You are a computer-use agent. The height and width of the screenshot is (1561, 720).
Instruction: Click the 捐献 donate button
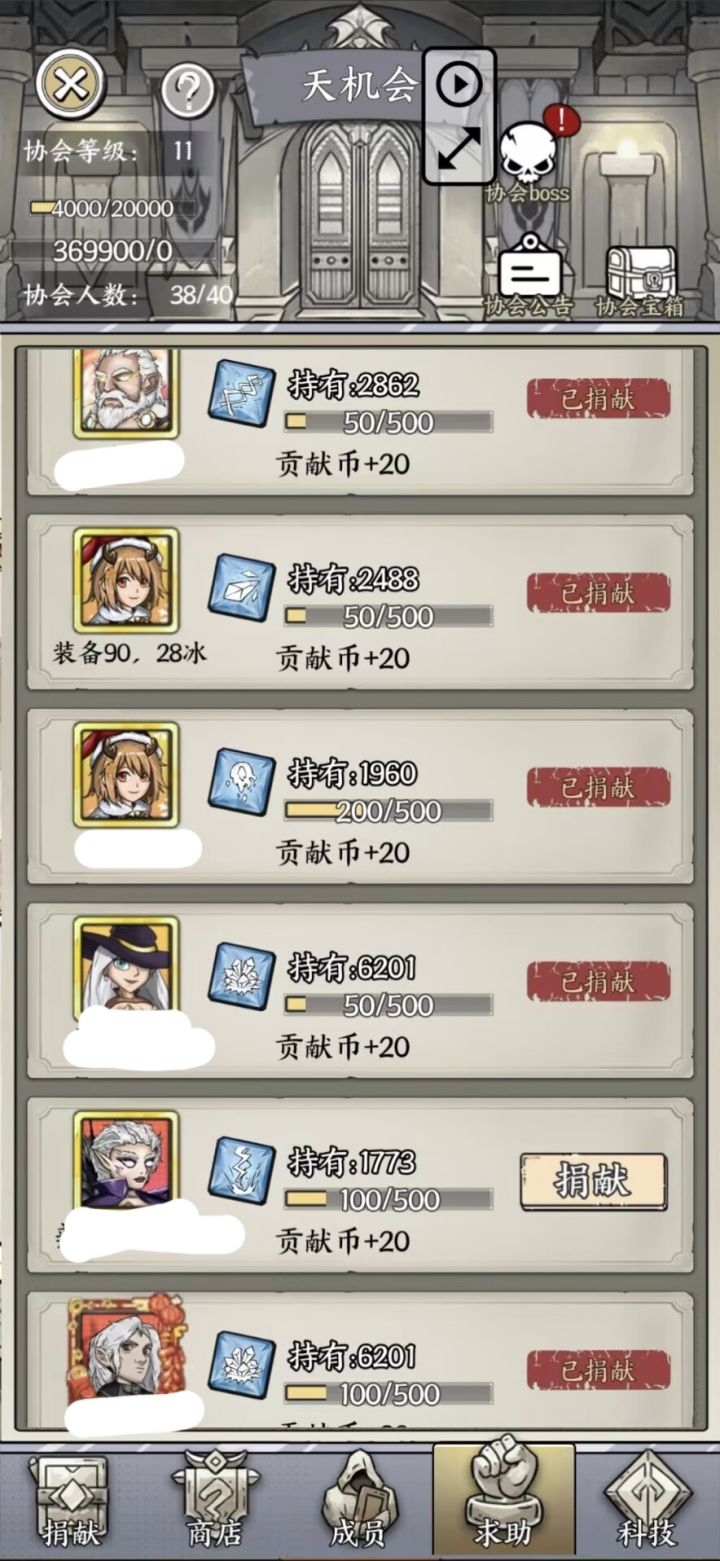[593, 1181]
